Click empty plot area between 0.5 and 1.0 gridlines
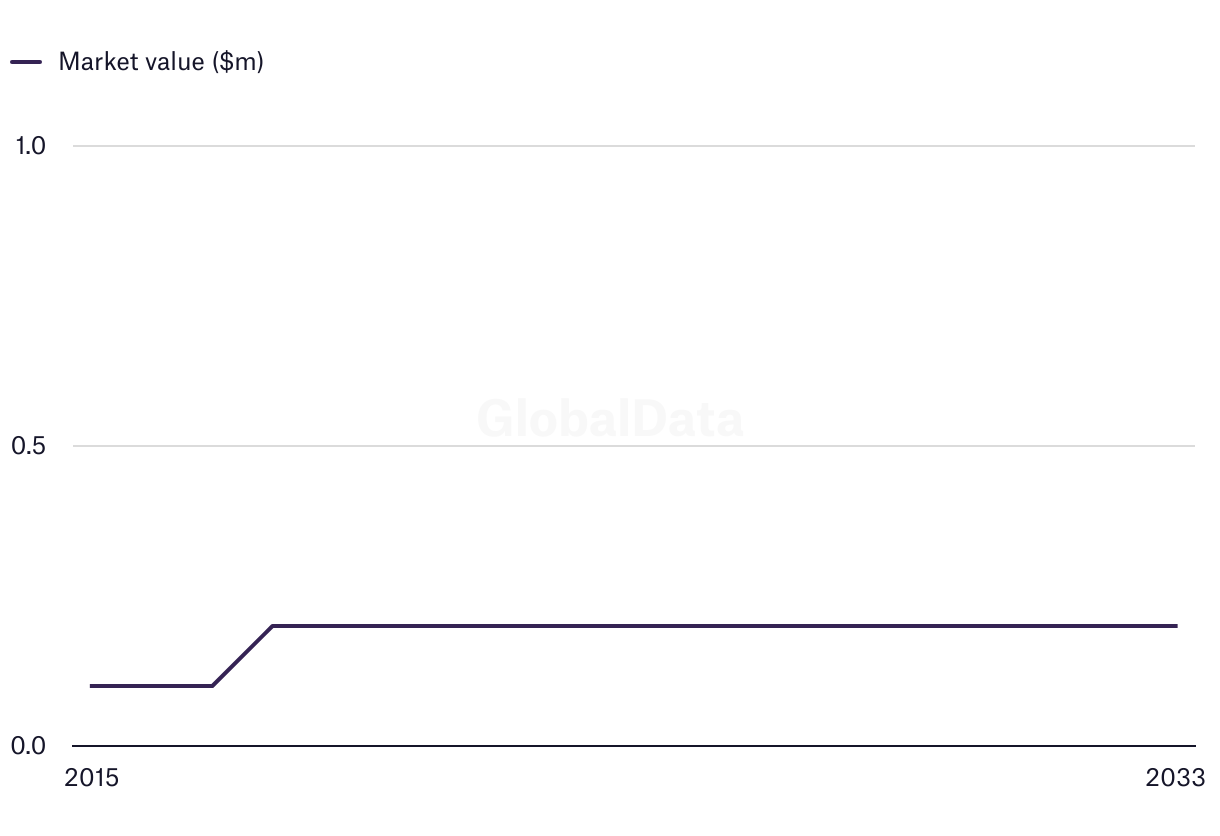This screenshot has width=1220, height=836. click(634, 296)
